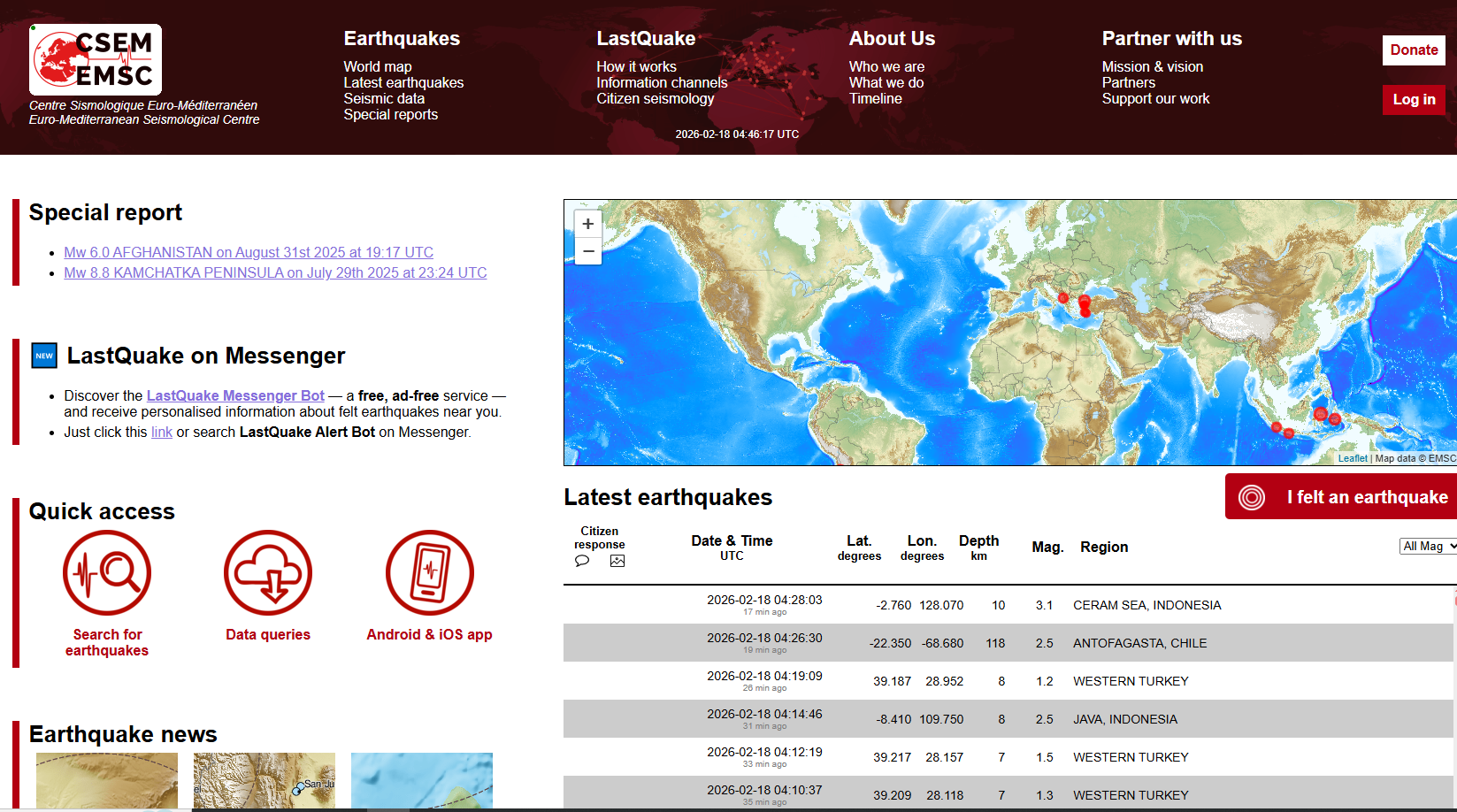1457x812 pixels.
Task: Click the NEW badge beside LastQuake on Messenger
Action: (x=43, y=355)
